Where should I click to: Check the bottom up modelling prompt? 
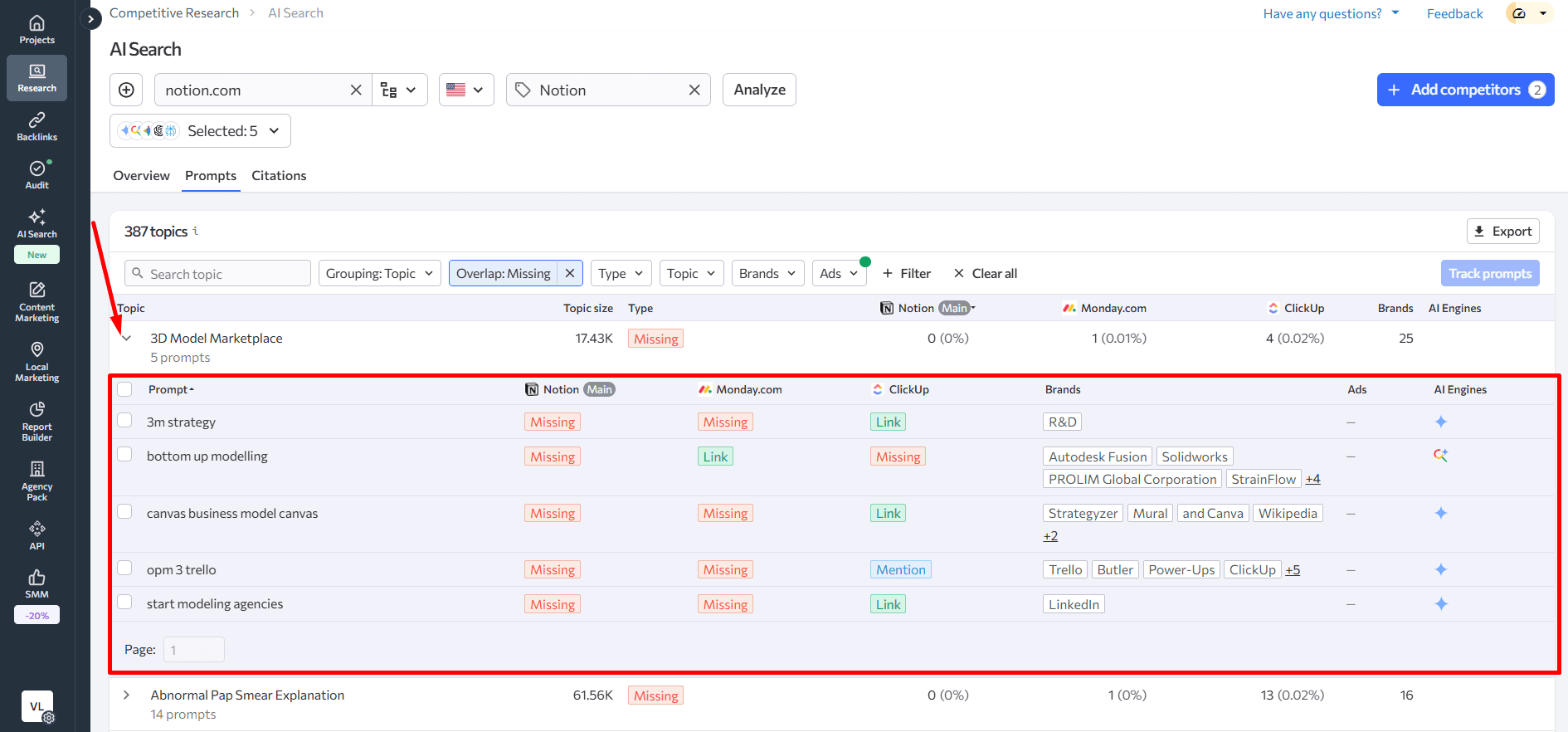click(124, 454)
